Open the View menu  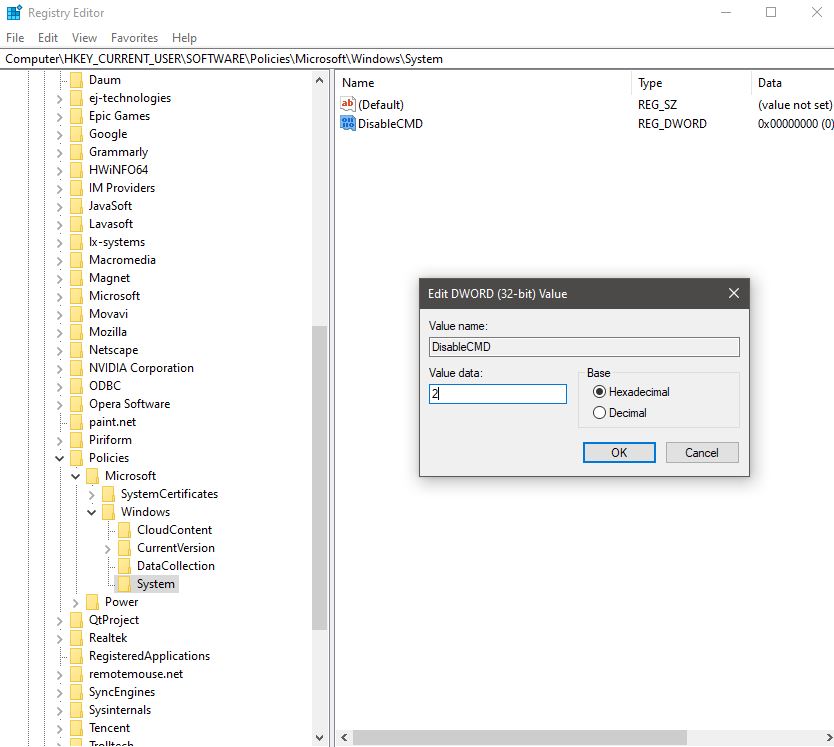(84, 37)
